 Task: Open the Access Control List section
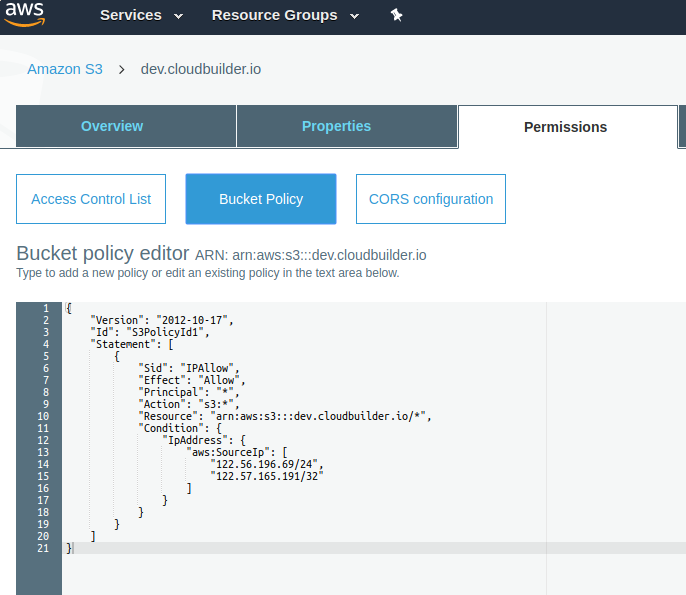(x=91, y=199)
